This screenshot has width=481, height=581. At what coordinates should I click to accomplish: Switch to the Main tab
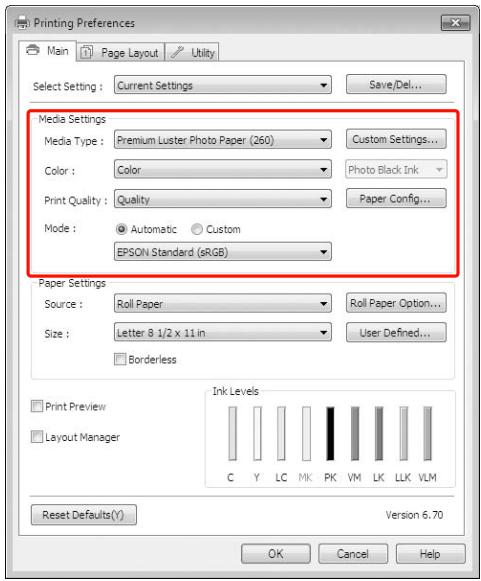(47, 51)
